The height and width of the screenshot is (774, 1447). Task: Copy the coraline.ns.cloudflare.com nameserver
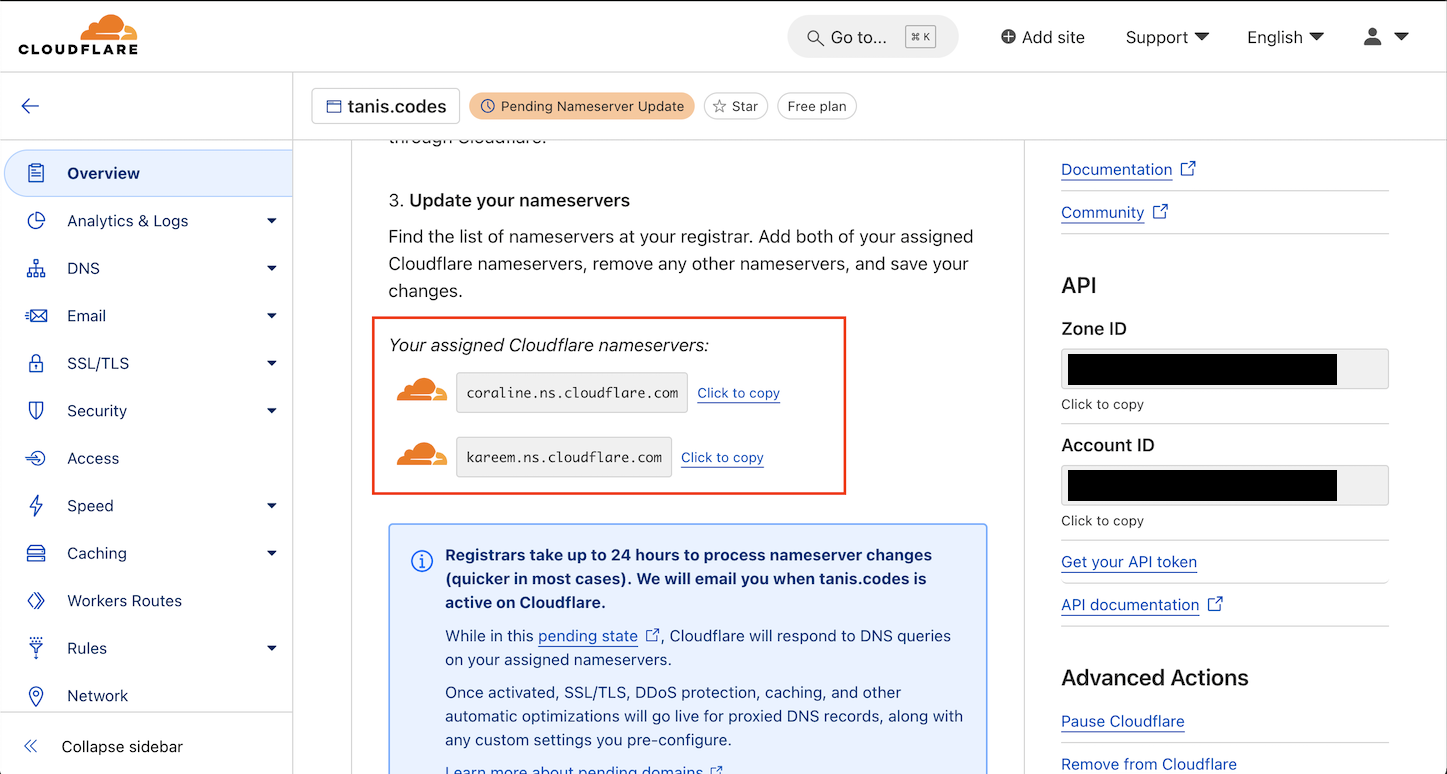[x=738, y=393]
